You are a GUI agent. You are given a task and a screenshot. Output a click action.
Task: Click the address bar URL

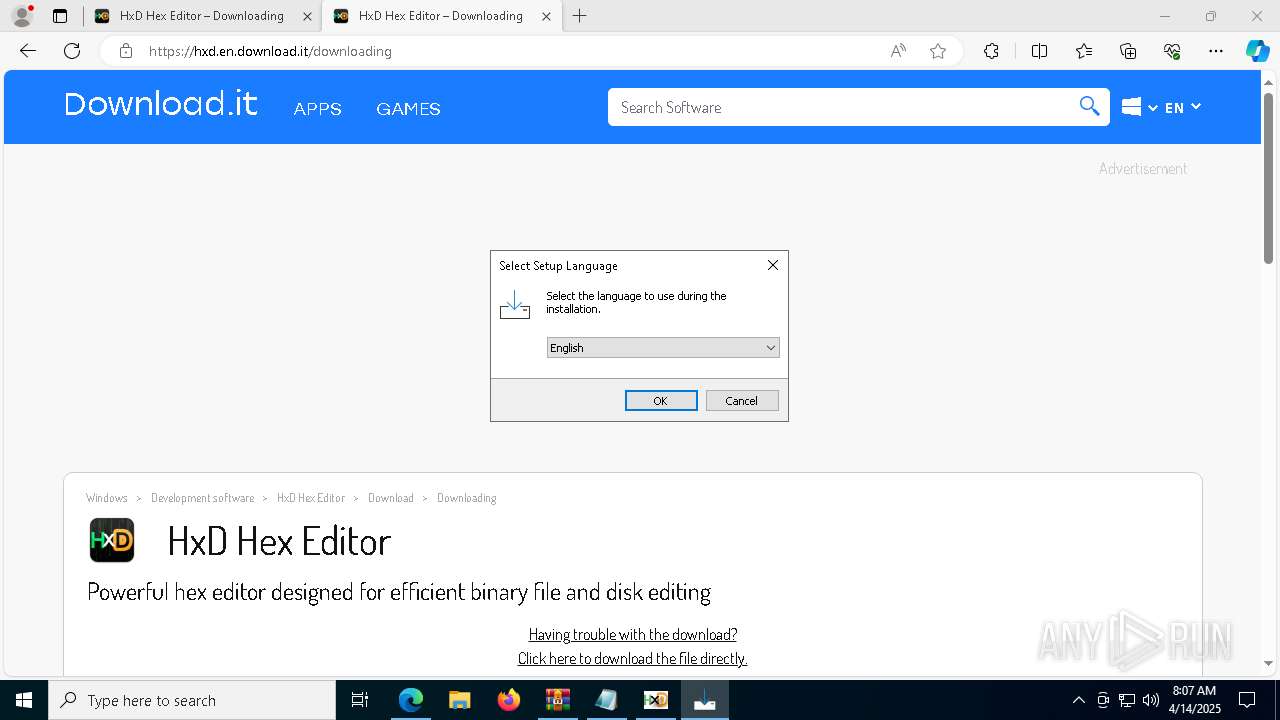(x=270, y=51)
